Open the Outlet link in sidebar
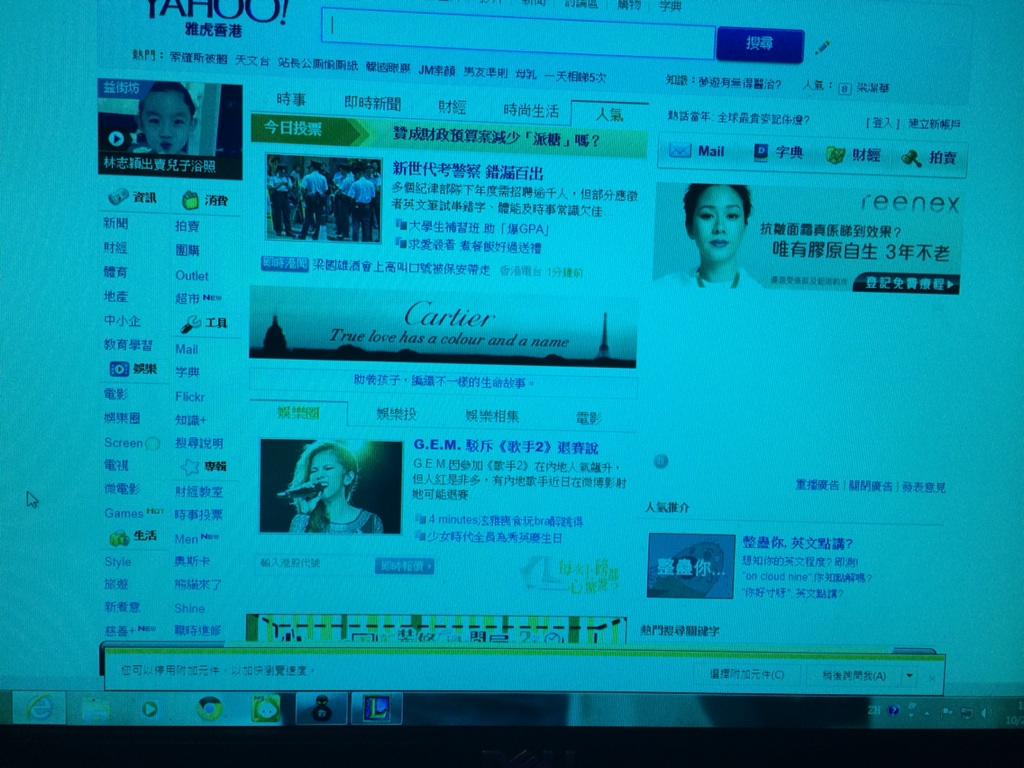Screen dimensions: 1024x768 pos(191,276)
